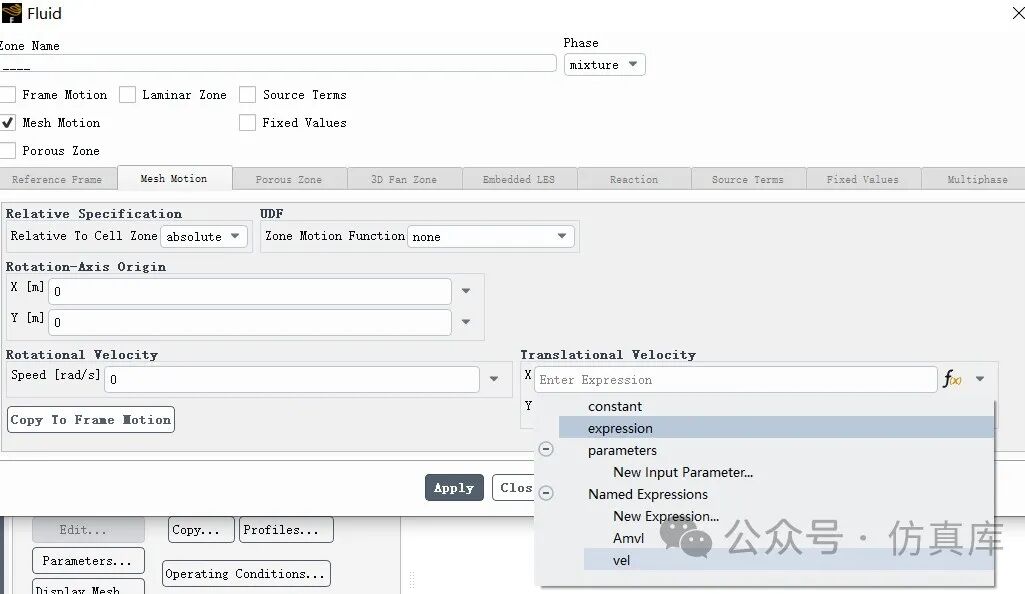Open the Fixed Values tab
This screenshot has width=1025, height=594.
(863, 179)
